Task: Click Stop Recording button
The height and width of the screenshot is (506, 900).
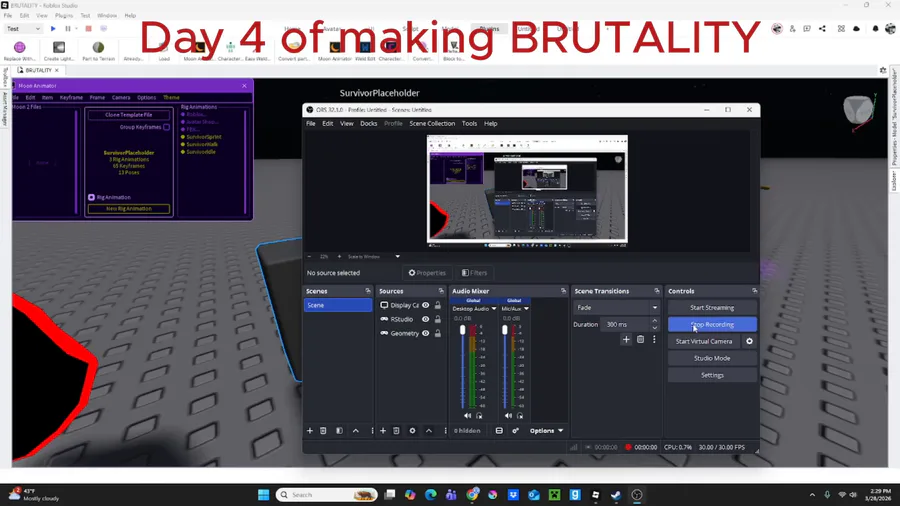Action: 712,325
